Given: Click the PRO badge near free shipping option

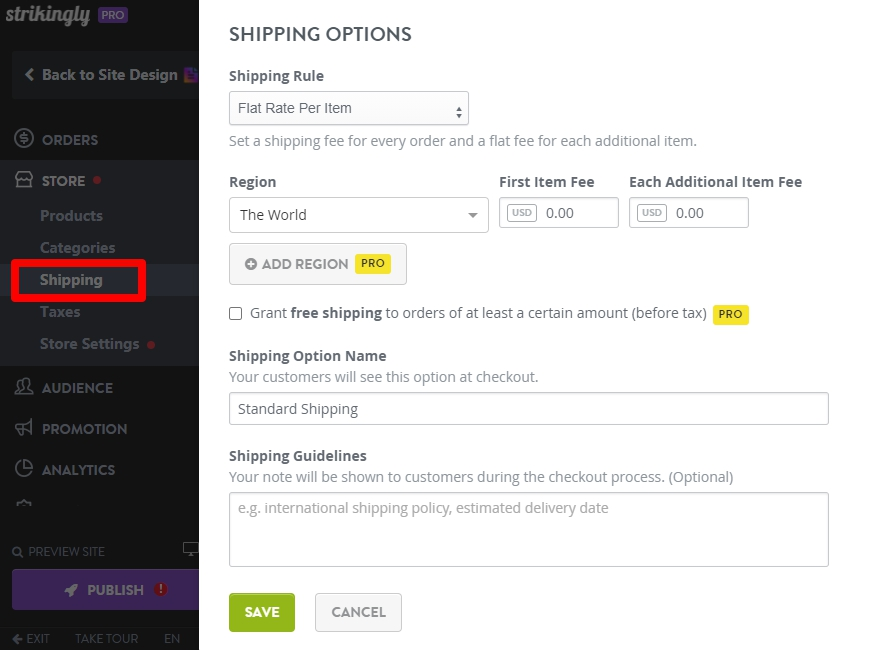Looking at the screenshot, I should pyautogui.click(x=730, y=314).
